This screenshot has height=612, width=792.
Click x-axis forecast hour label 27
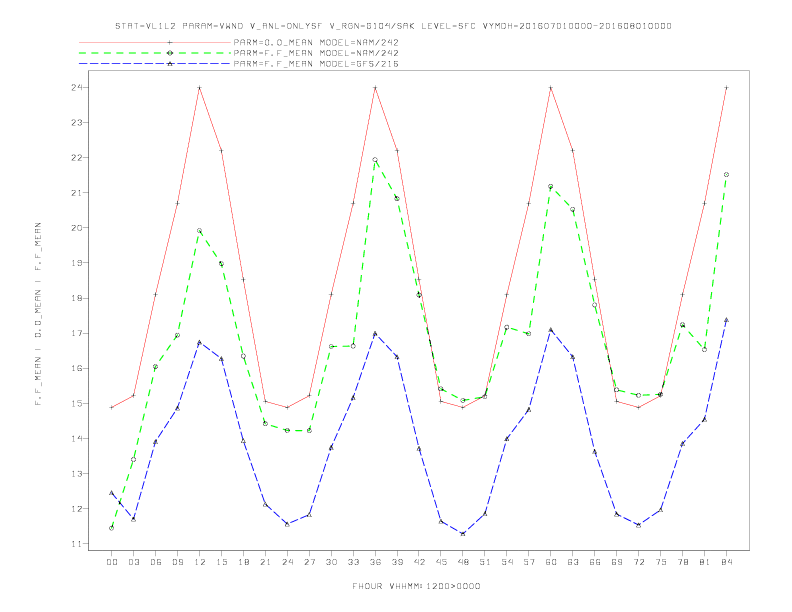click(x=309, y=562)
